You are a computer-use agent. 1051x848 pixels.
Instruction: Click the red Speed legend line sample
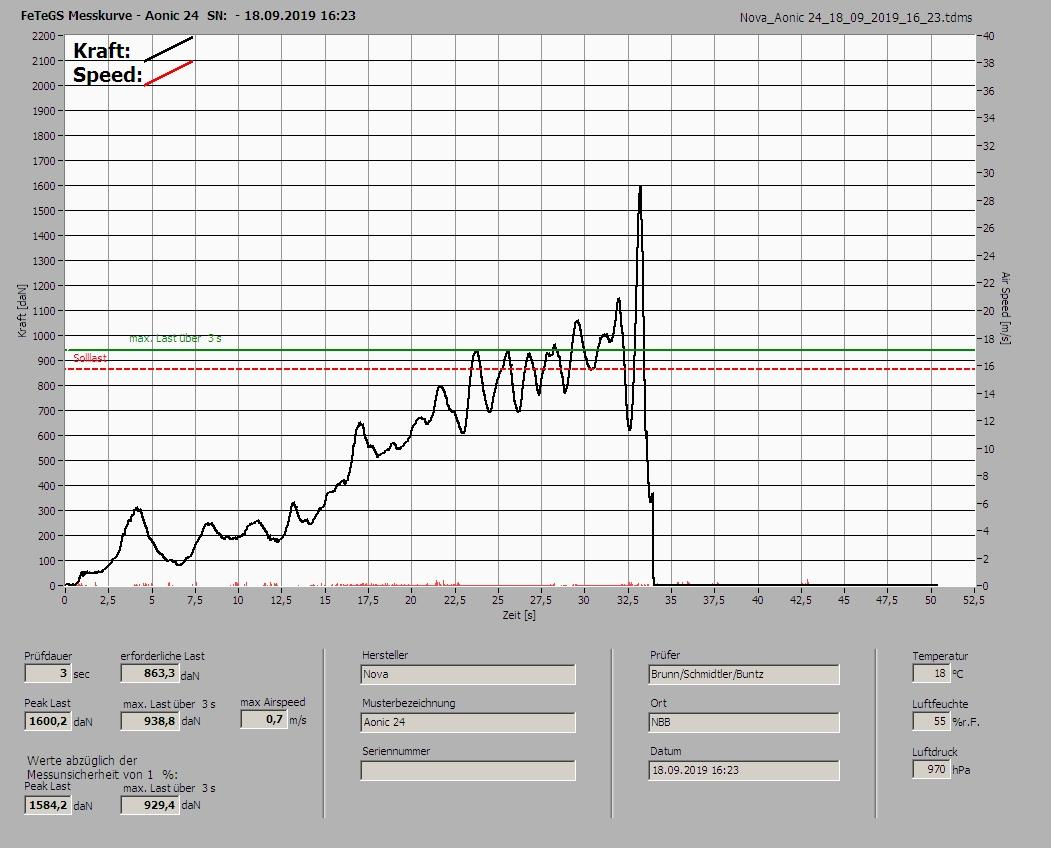click(169, 73)
